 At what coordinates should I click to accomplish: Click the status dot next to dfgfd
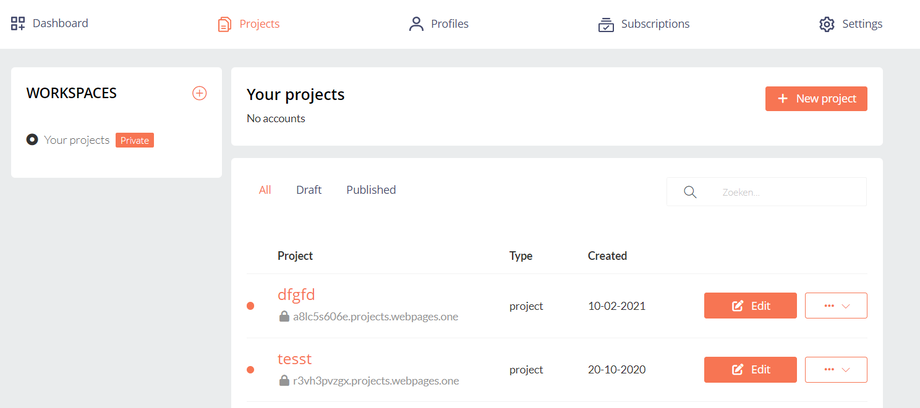click(x=250, y=306)
